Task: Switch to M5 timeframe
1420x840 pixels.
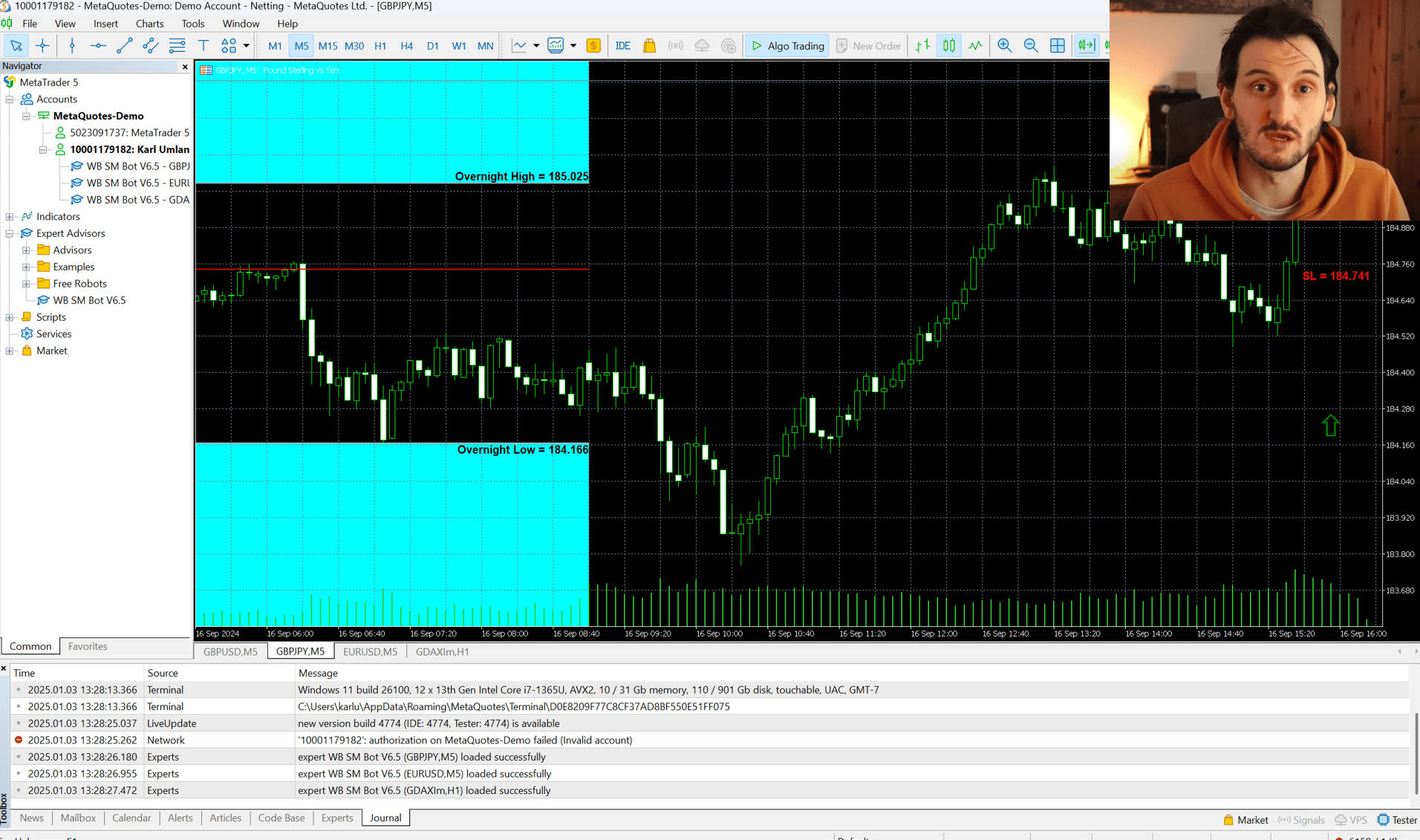Action: pos(301,46)
